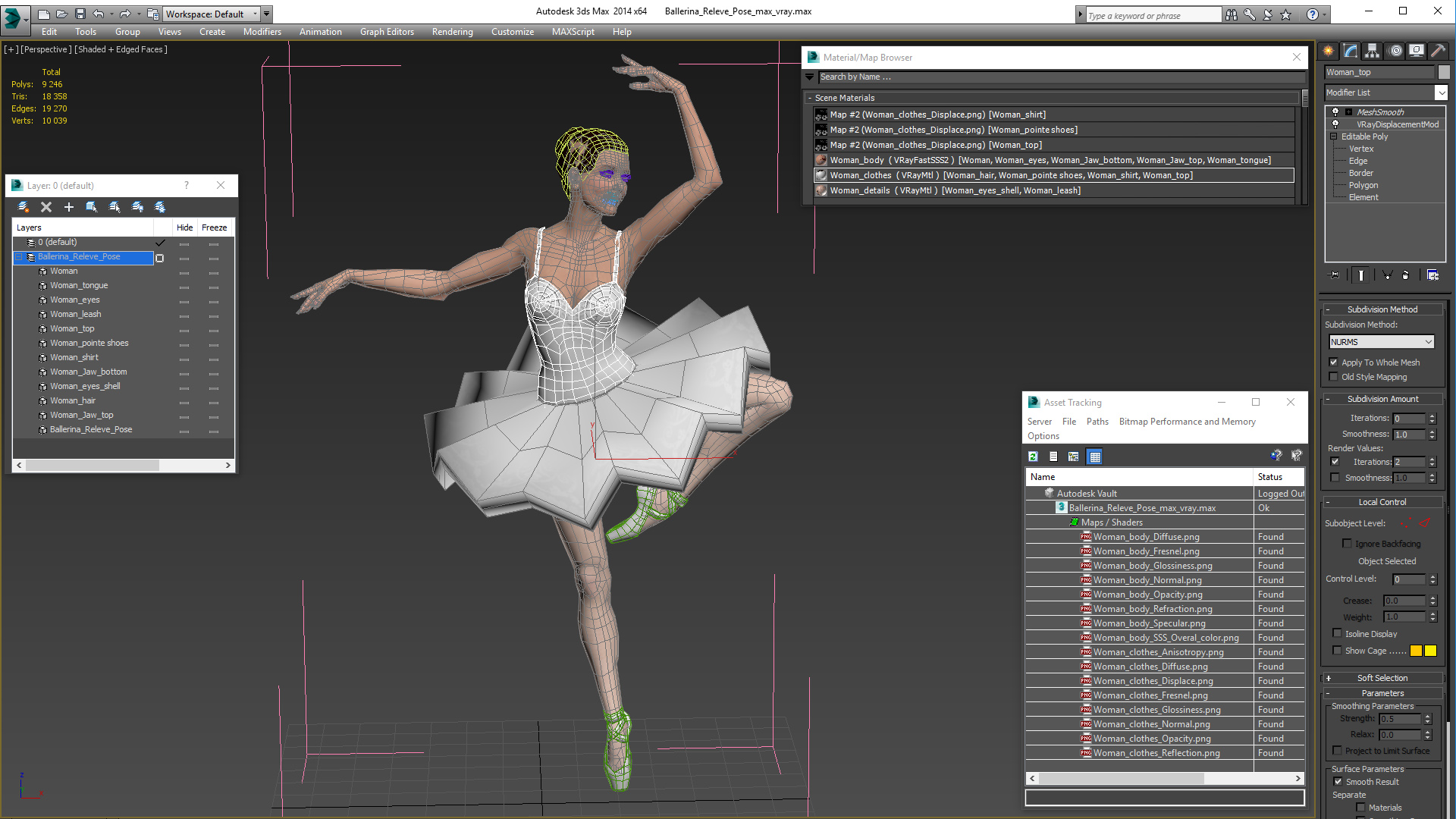Click the Redo arrow icon
The height and width of the screenshot is (819, 1456).
click(125, 14)
